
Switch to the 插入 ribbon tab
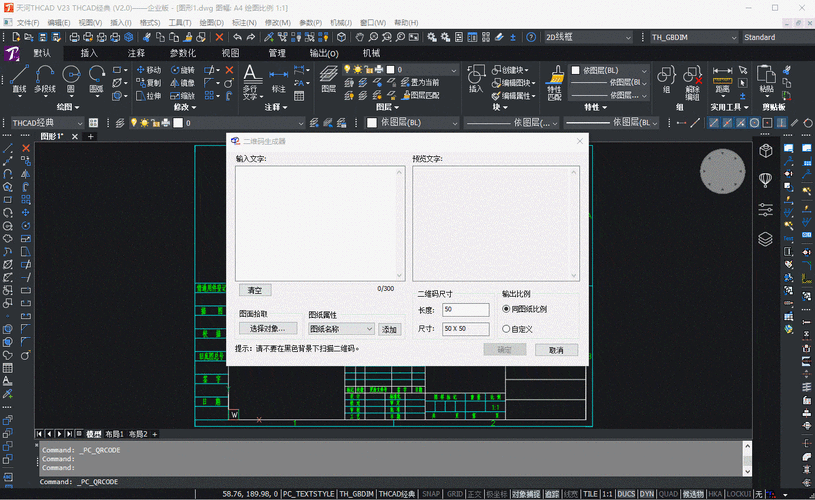pos(89,53)
